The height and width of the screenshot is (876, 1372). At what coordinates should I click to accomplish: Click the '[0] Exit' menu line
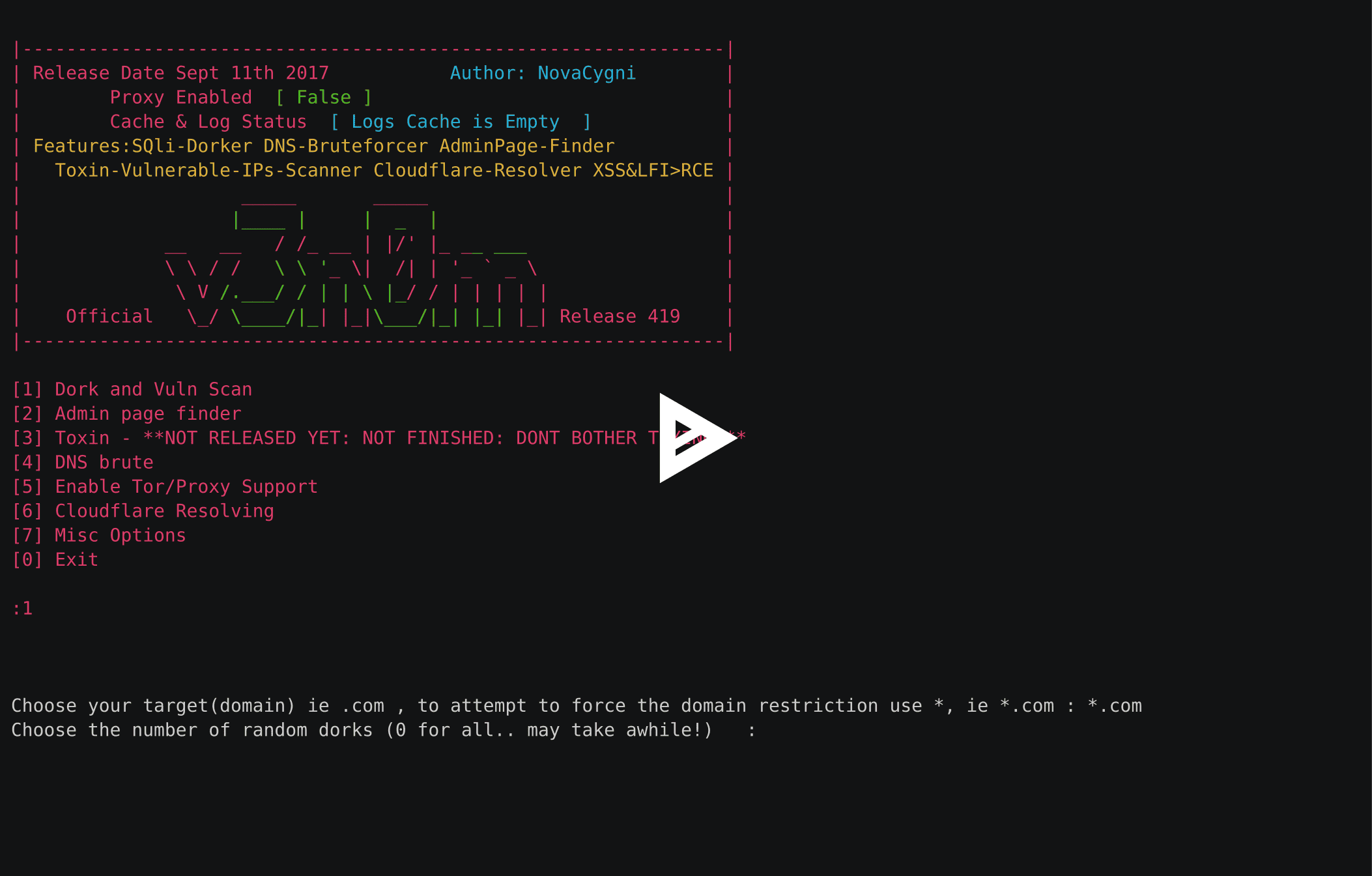[55, 560]
